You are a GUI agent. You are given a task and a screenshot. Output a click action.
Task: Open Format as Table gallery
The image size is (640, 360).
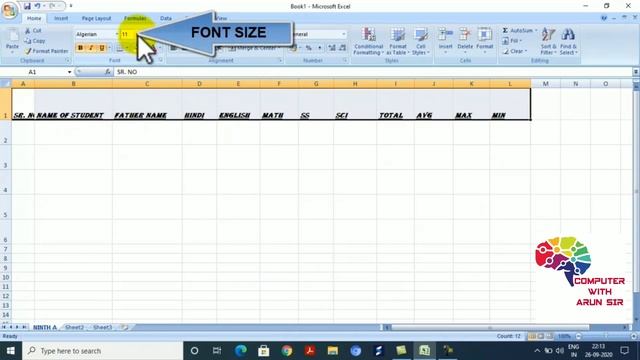(x=398, y=41)
